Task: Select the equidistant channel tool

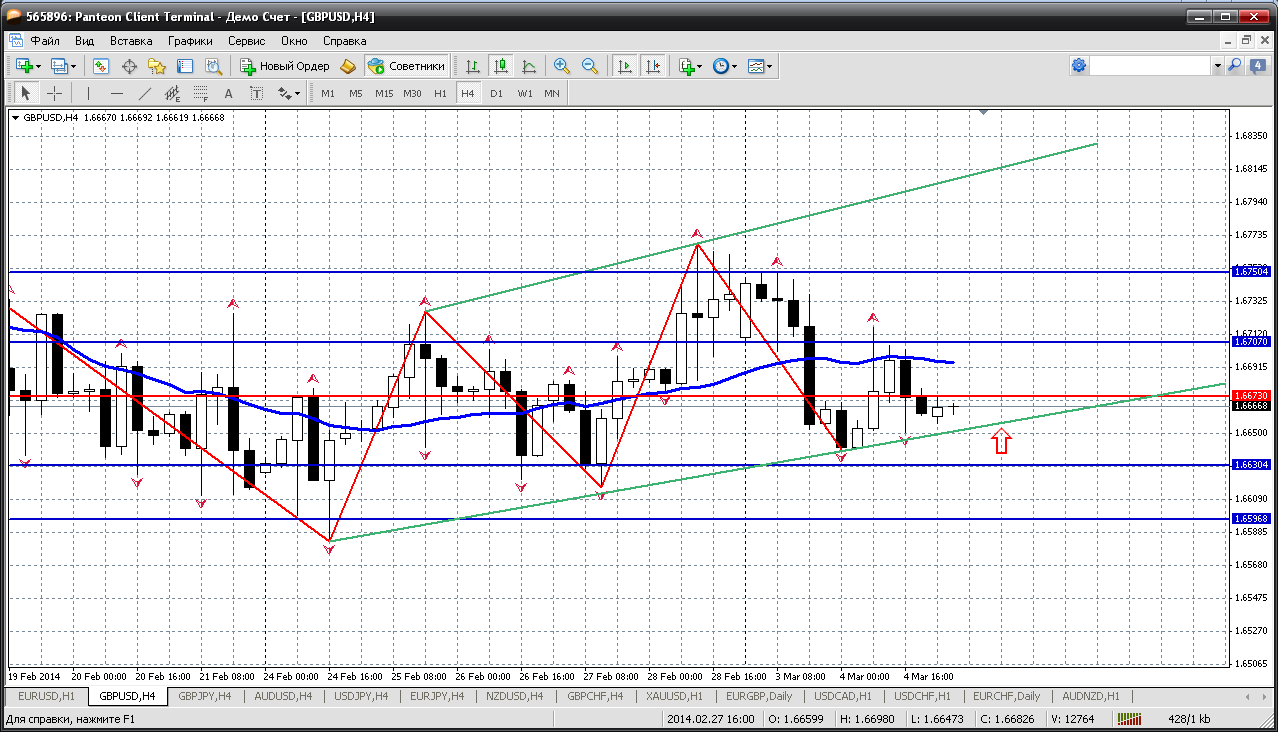Action: click(172, 93)
